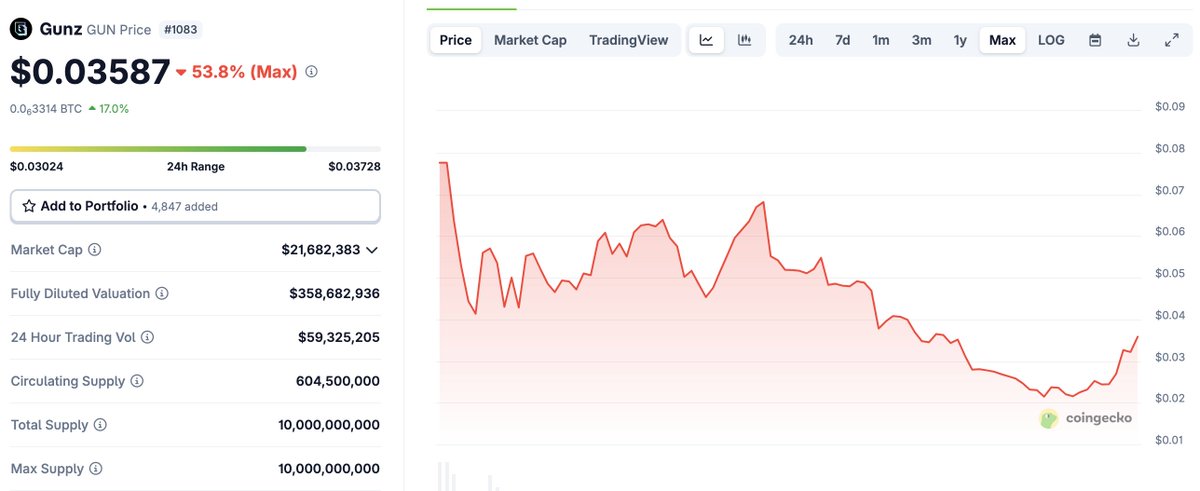
Task: Click market cap value $21,682,383
Action: [x=321, y=250]
